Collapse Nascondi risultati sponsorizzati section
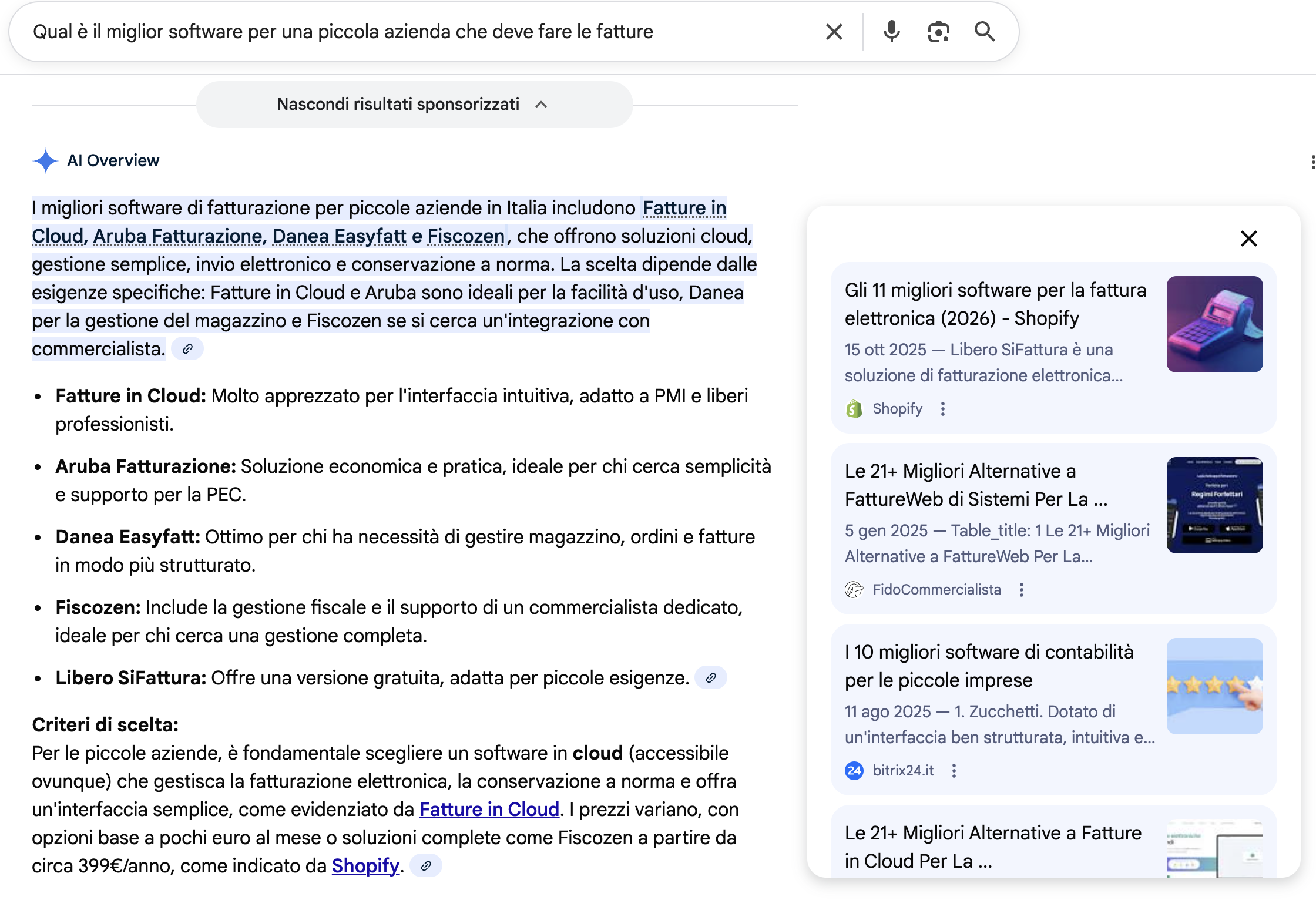 point(414,105)
